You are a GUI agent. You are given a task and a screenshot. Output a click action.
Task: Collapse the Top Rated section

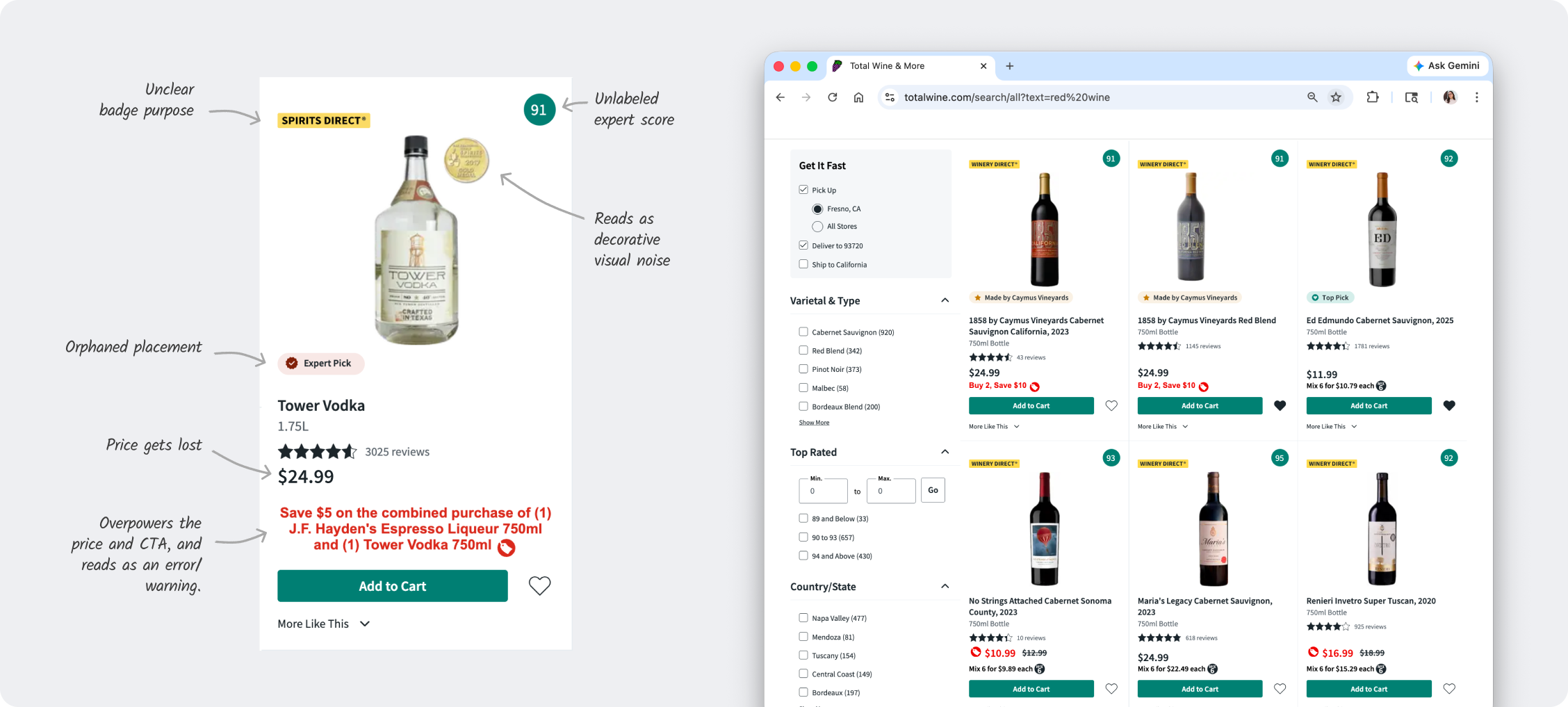point(945,452)
